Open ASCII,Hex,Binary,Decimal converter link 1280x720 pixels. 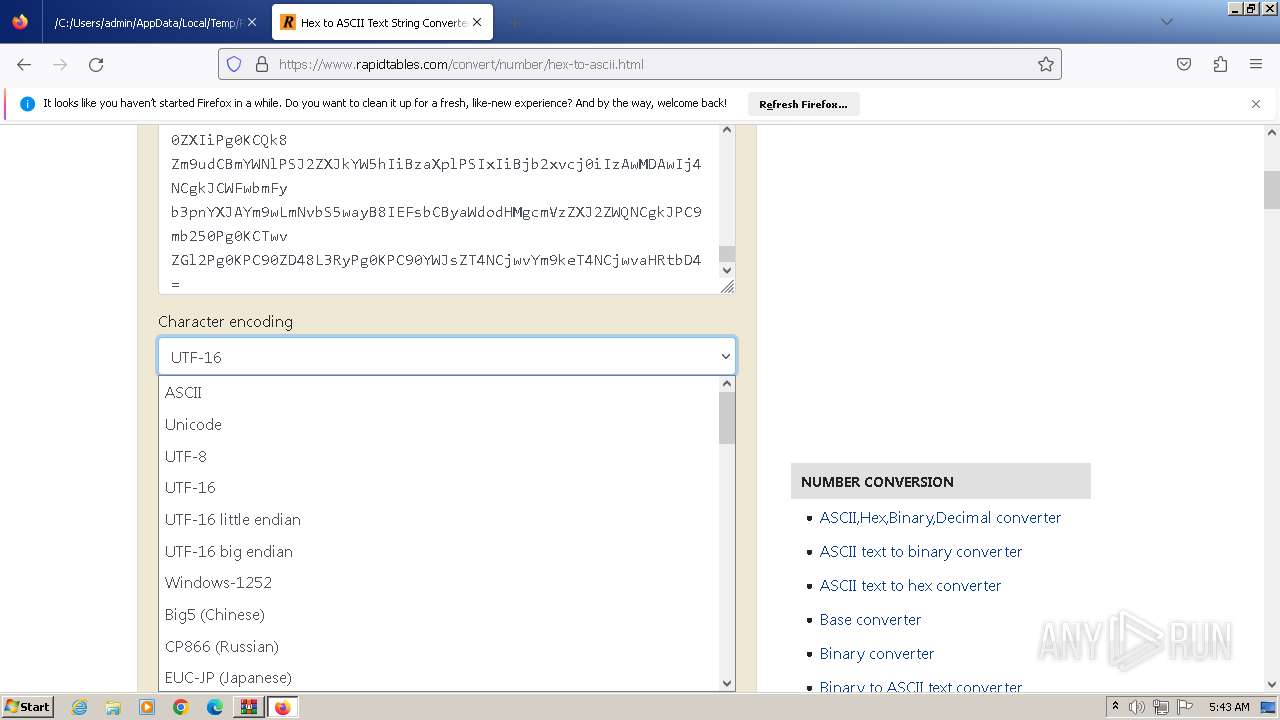[940, 517]
